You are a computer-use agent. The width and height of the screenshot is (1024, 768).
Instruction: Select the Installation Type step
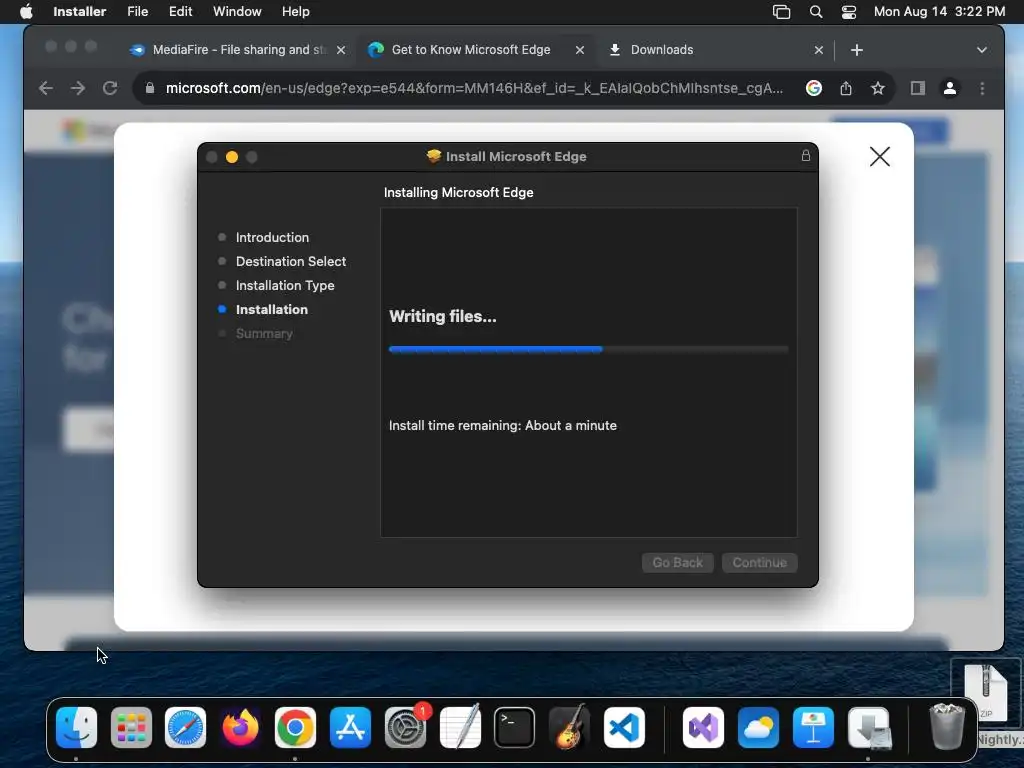pos(285,285)
